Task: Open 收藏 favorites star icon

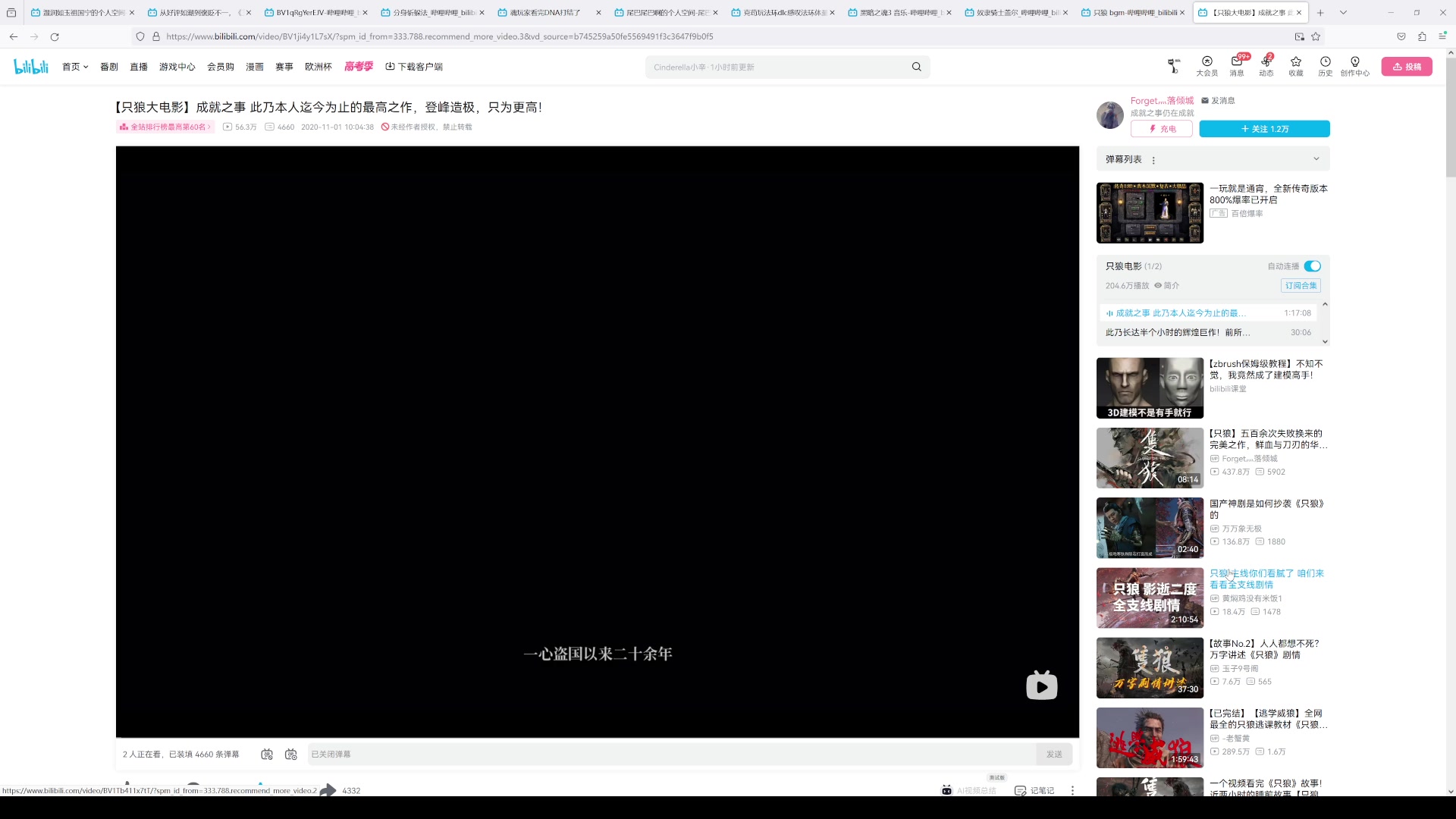Action: pos(1296,66)
